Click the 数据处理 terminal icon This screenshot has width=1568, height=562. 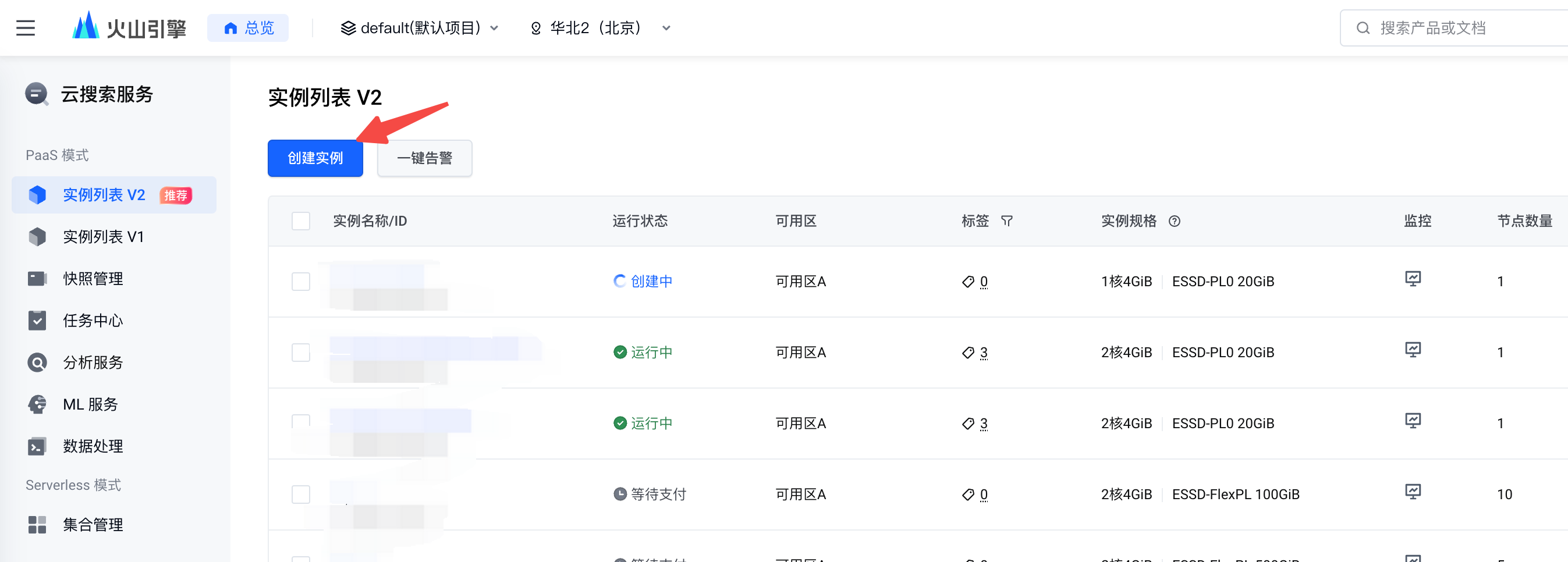point(37,446)
